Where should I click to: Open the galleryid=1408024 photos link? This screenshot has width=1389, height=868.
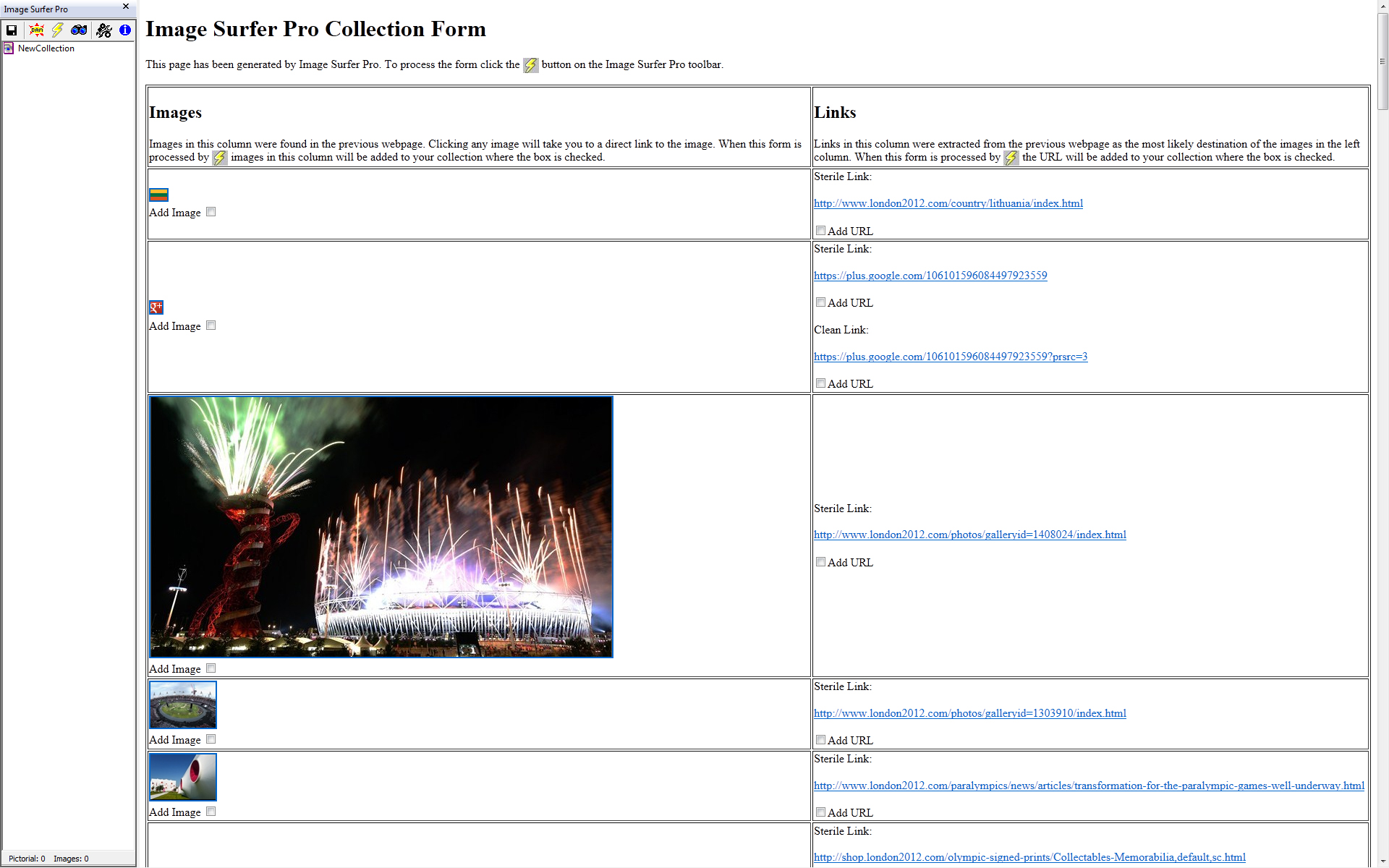coord(970,535)
